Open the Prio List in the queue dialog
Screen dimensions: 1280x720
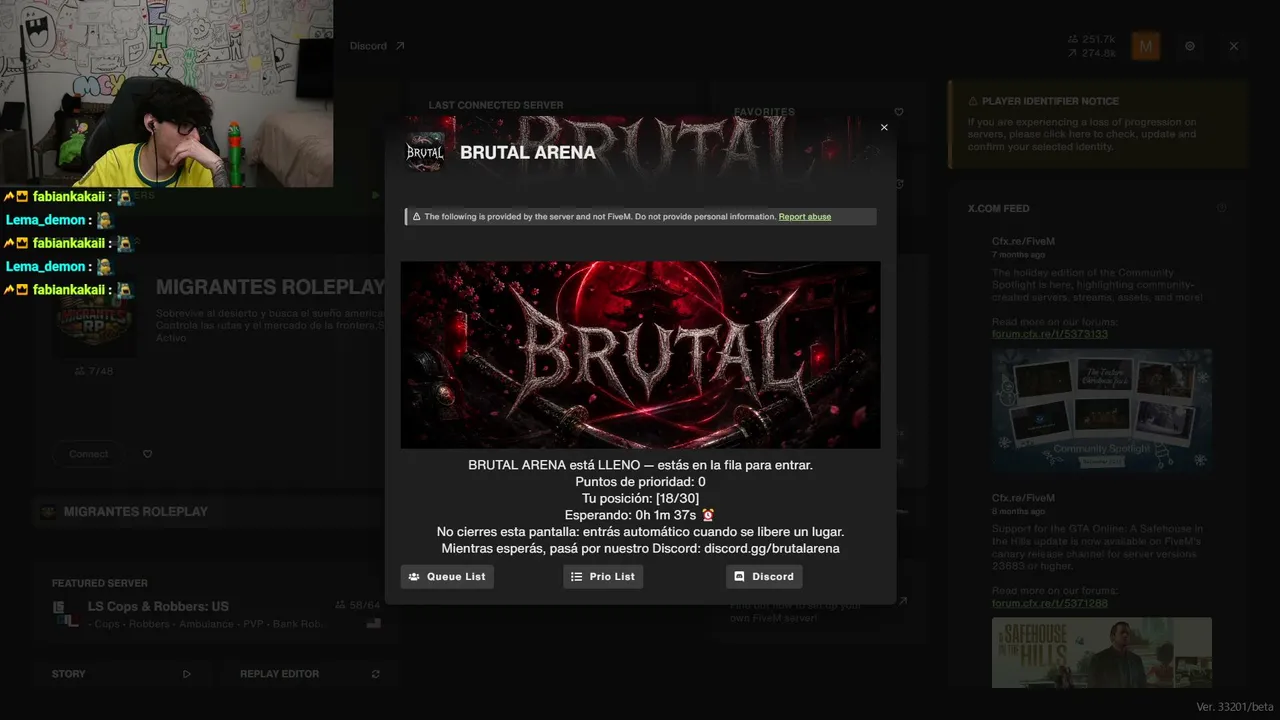(603, 577)
